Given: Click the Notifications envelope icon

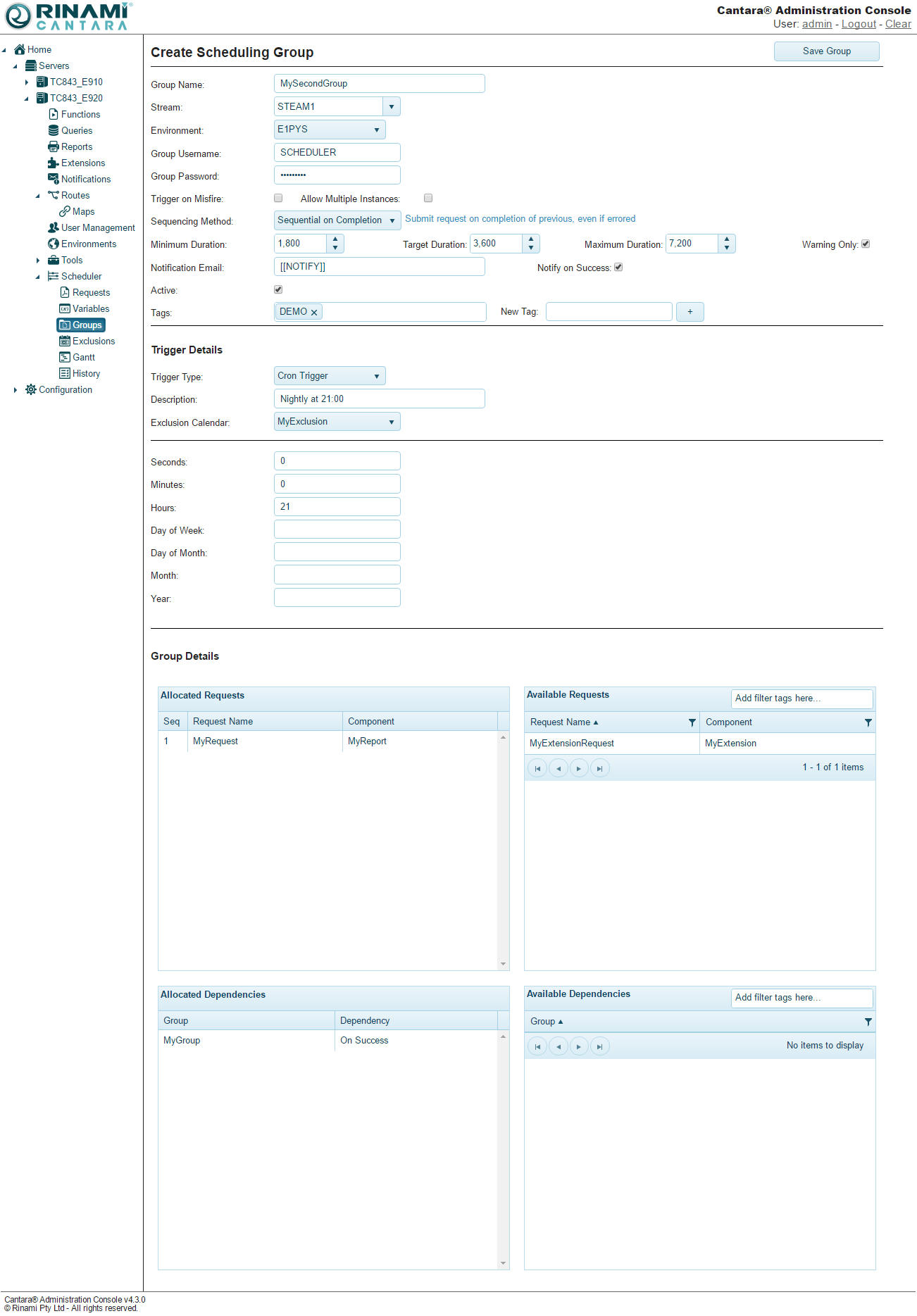Looking at the screenshot, I should click(54, 179).
